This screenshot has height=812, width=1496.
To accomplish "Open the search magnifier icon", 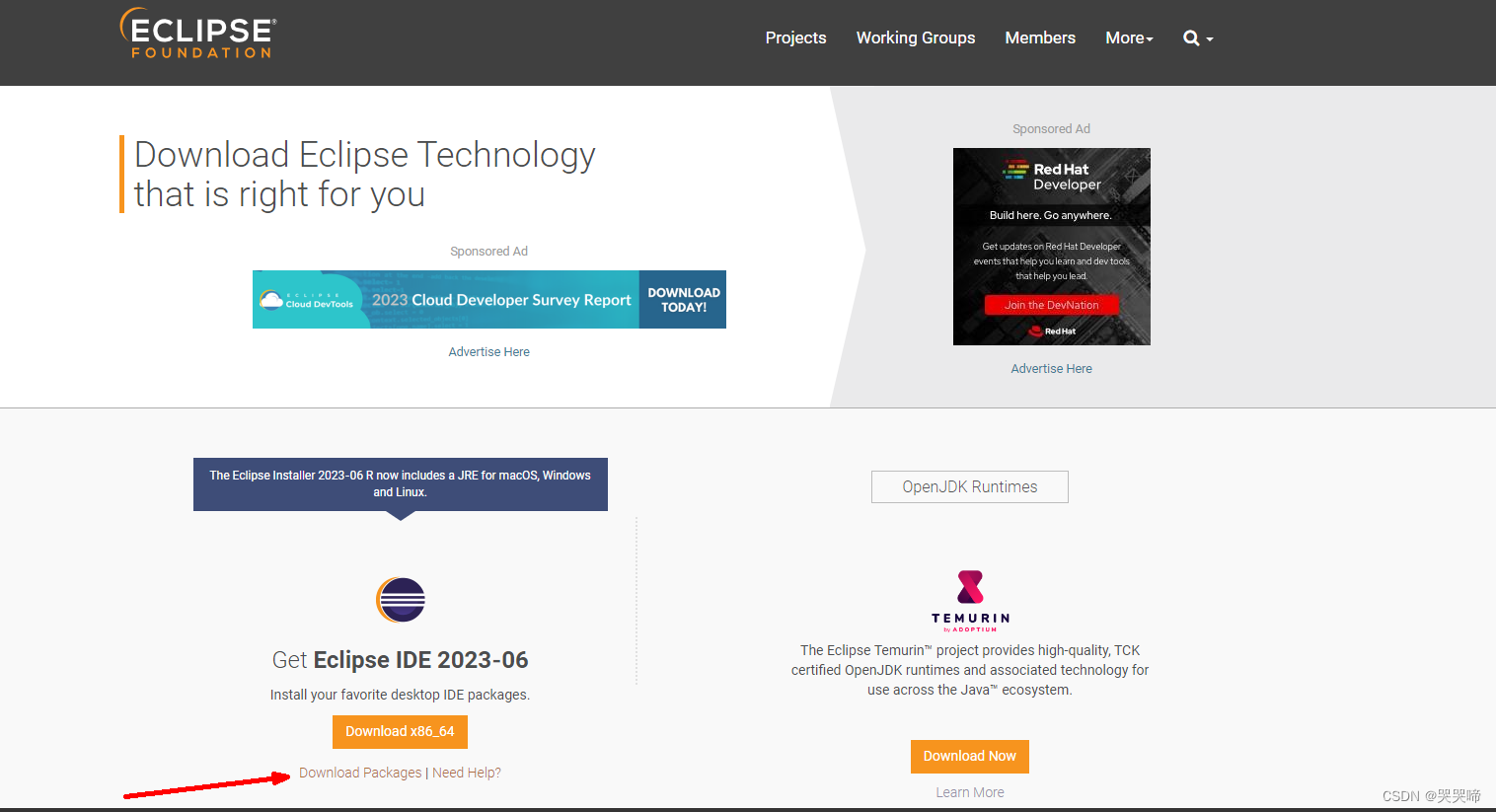I will tap(1192, 38).
